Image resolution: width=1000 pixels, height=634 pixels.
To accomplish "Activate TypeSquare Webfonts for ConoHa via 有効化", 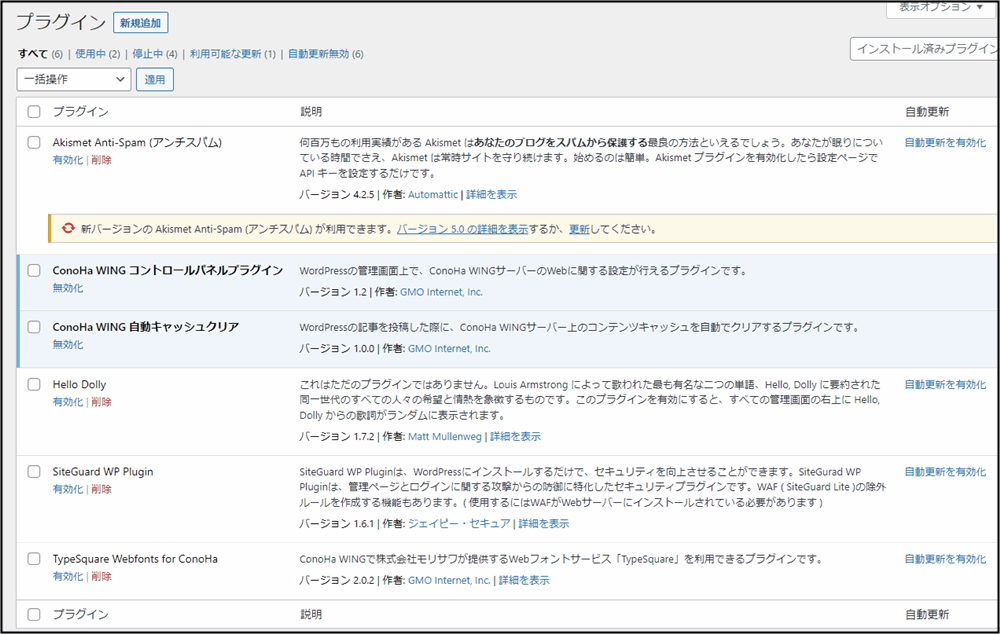I will tap(68, 577).
